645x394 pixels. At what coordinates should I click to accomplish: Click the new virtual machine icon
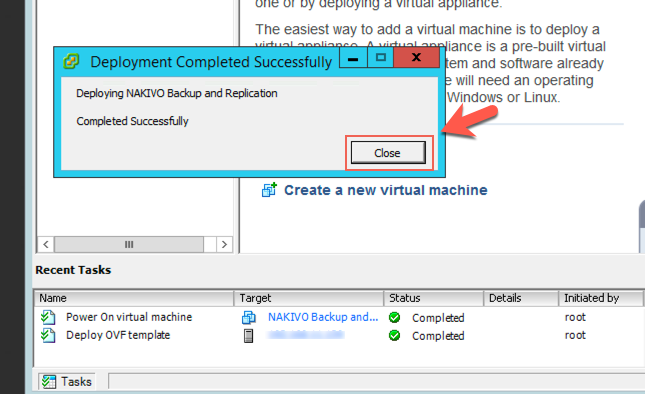[x=269, y=190]
